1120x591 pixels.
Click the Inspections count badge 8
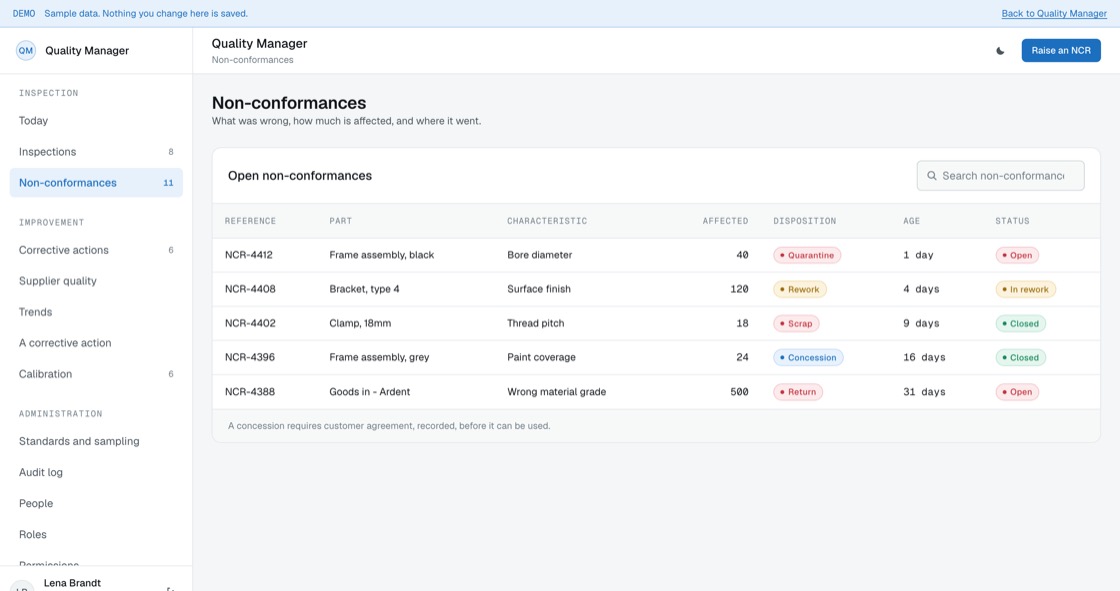coord(171,152)
